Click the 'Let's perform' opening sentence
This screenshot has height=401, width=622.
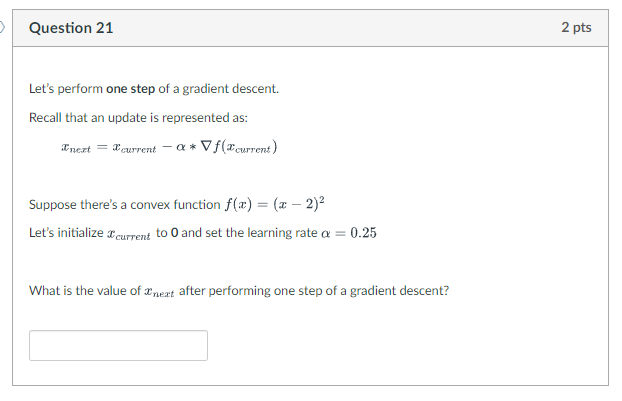pos(154,88)
